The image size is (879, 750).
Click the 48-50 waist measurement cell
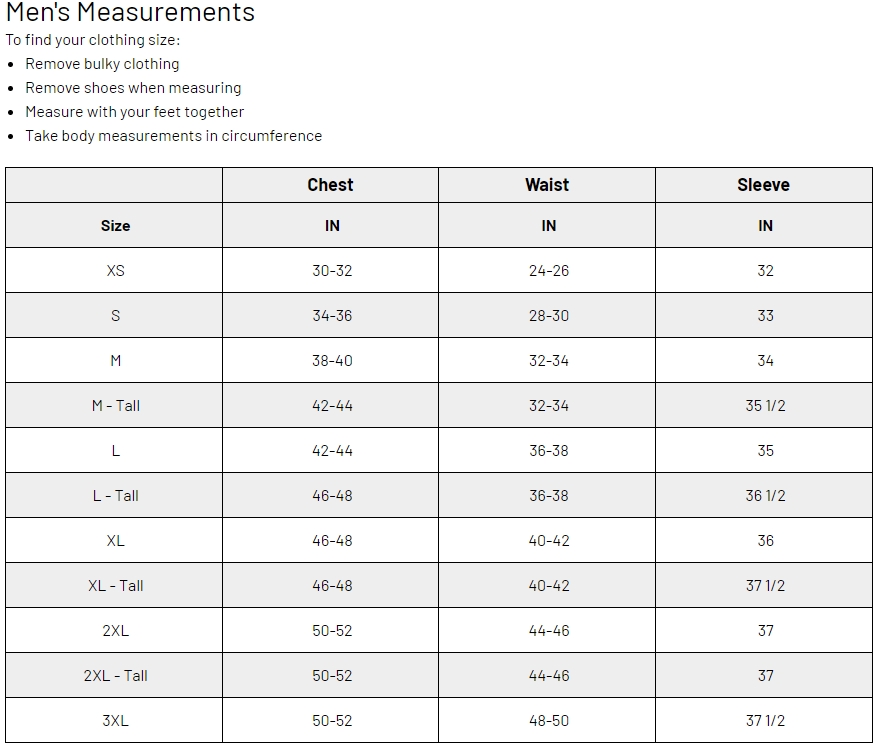(x=548, y=721)
